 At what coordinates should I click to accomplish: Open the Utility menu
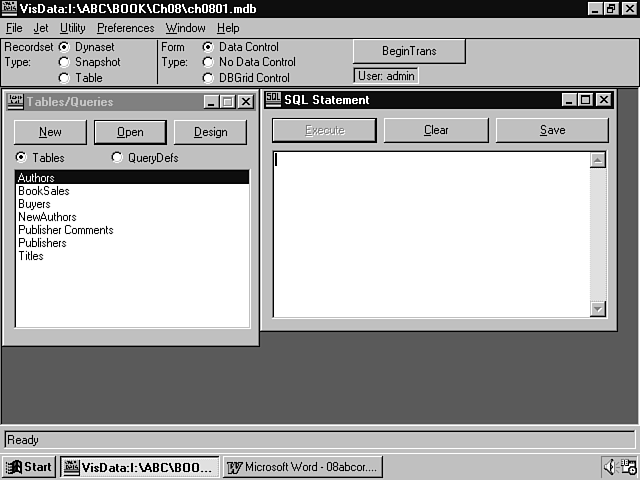(x=73, y=28)
